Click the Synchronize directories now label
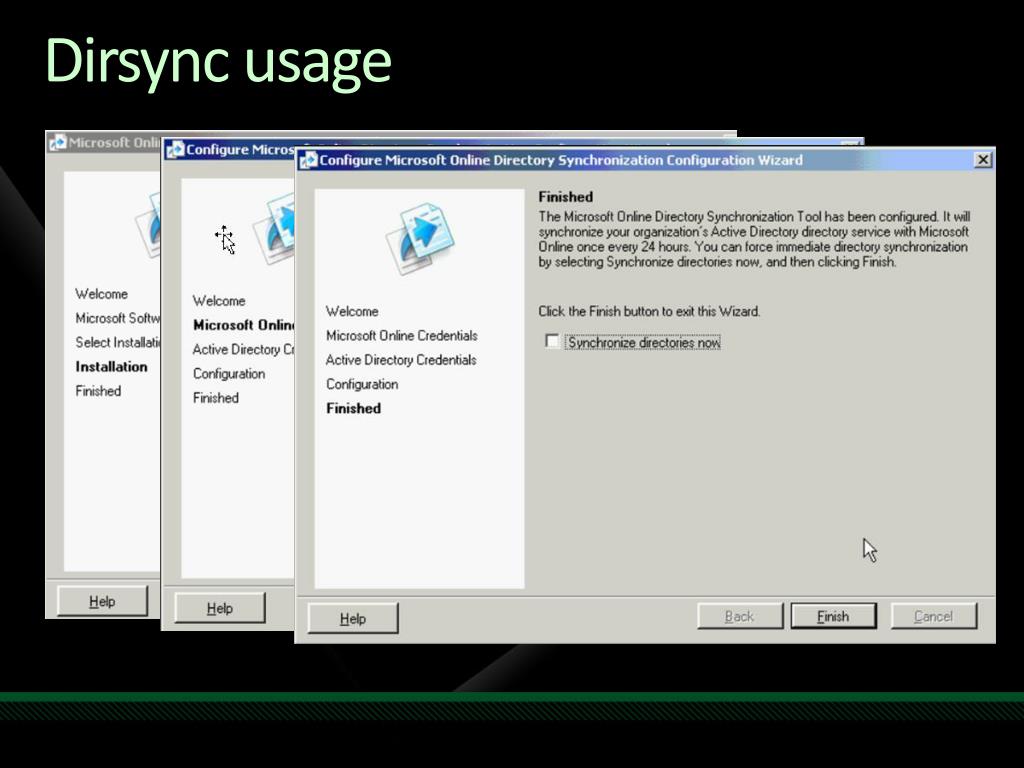 [x=643, y=342]
